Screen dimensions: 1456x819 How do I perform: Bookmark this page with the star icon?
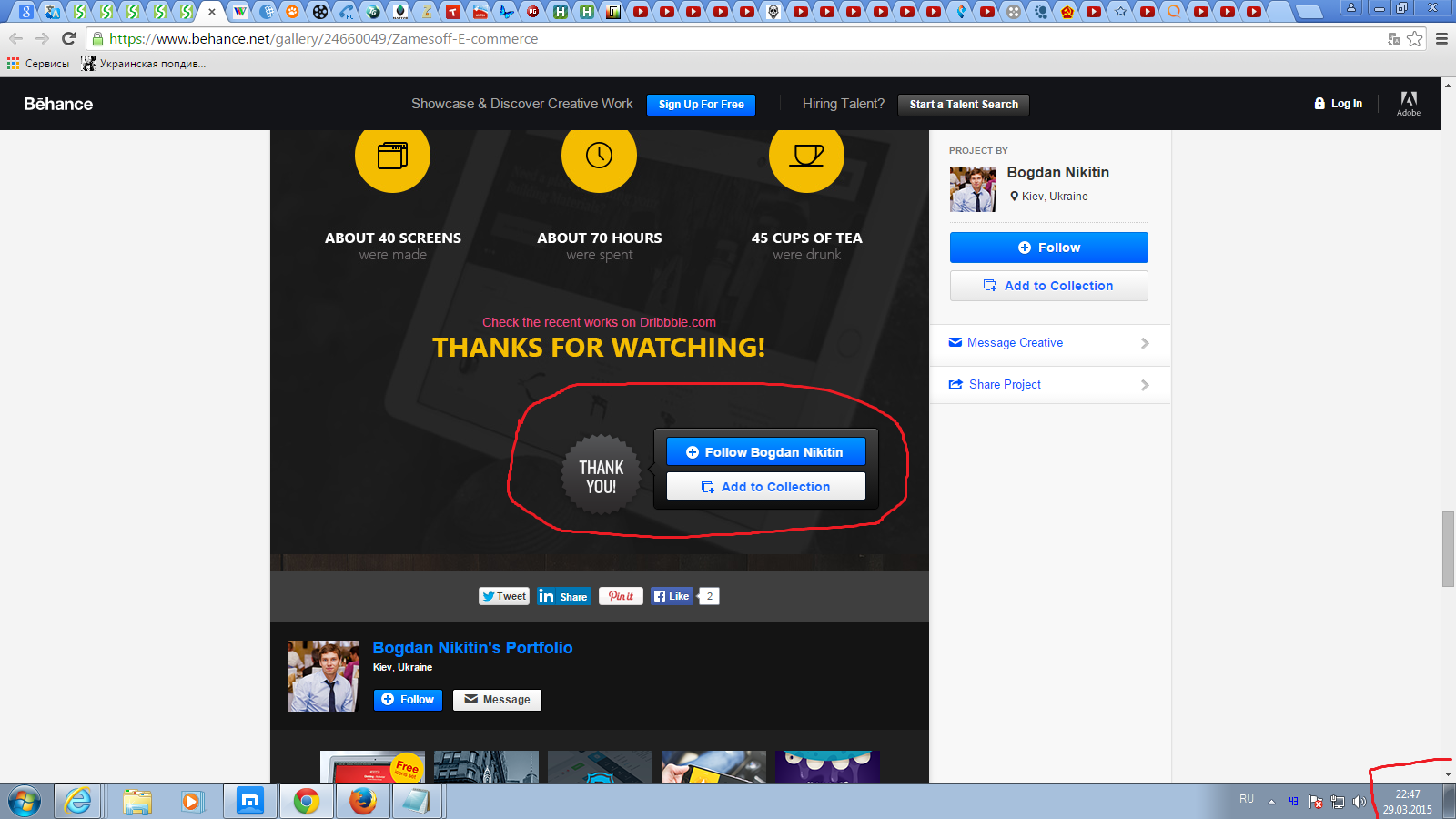[x=1414, y=38]
